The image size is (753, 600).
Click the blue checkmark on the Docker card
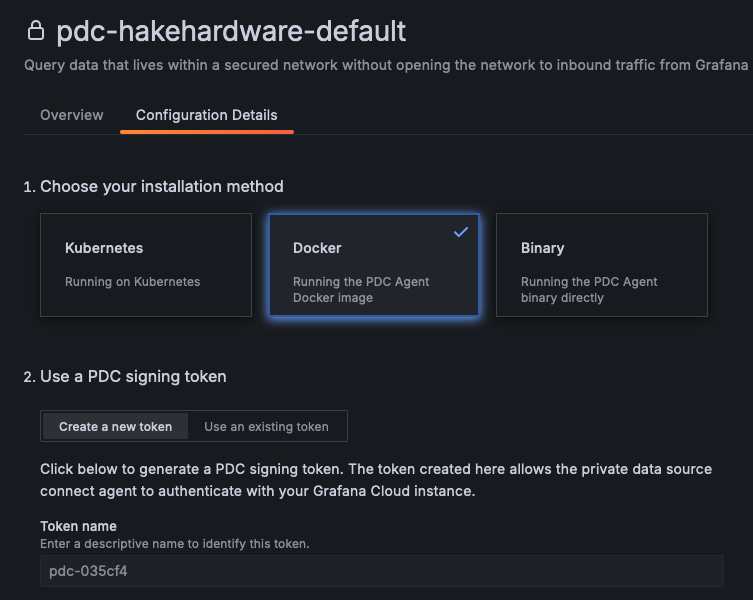tap(461, 232)
